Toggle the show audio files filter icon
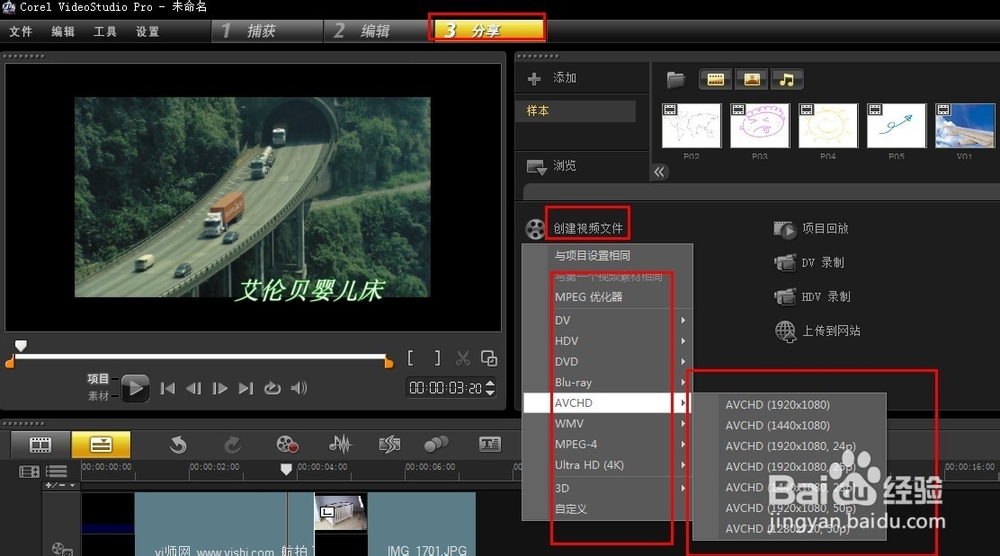This screenshot has width=1000, height=556. pos(787,80)
